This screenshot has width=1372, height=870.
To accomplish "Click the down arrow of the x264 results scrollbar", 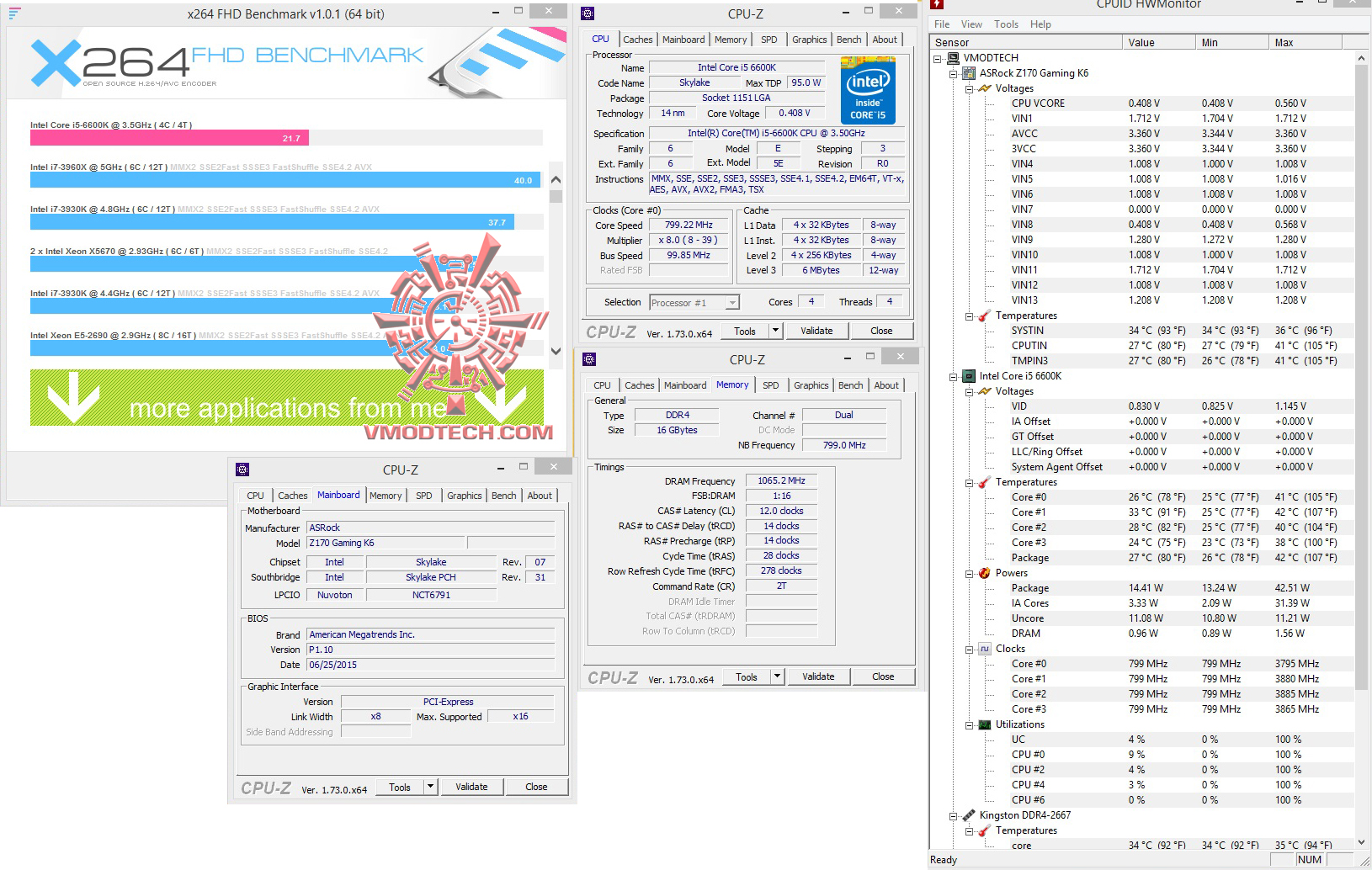I will pos(556,351).
